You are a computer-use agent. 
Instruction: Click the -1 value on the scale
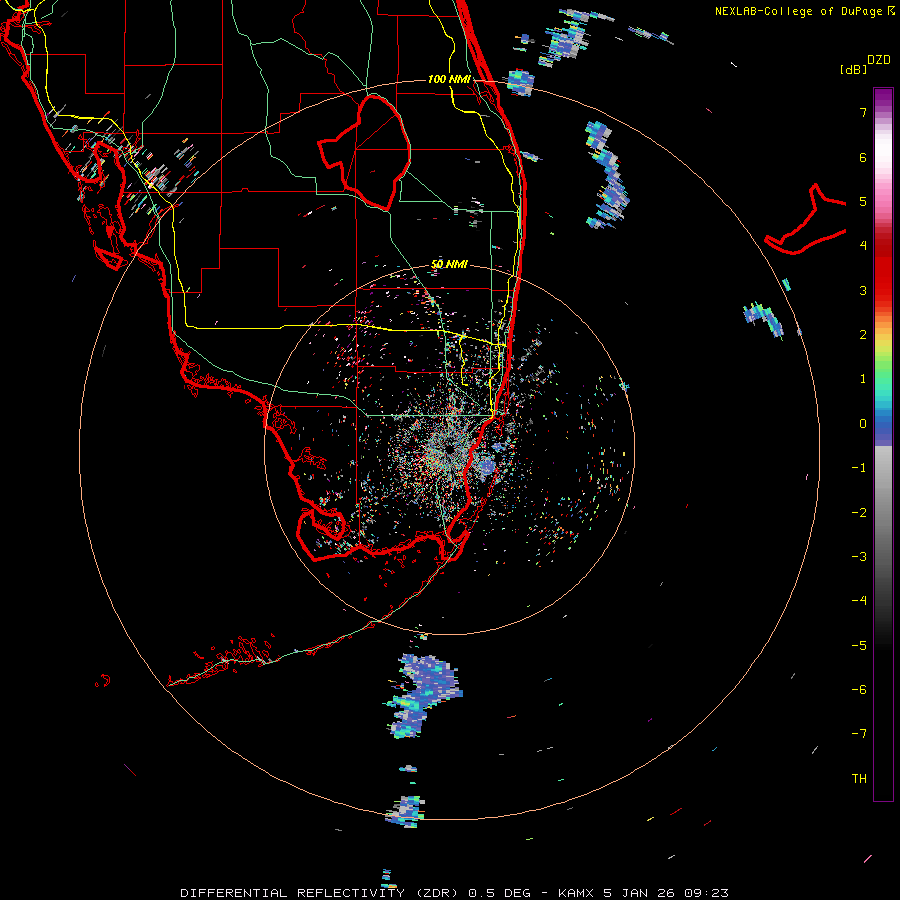point(859,468)
